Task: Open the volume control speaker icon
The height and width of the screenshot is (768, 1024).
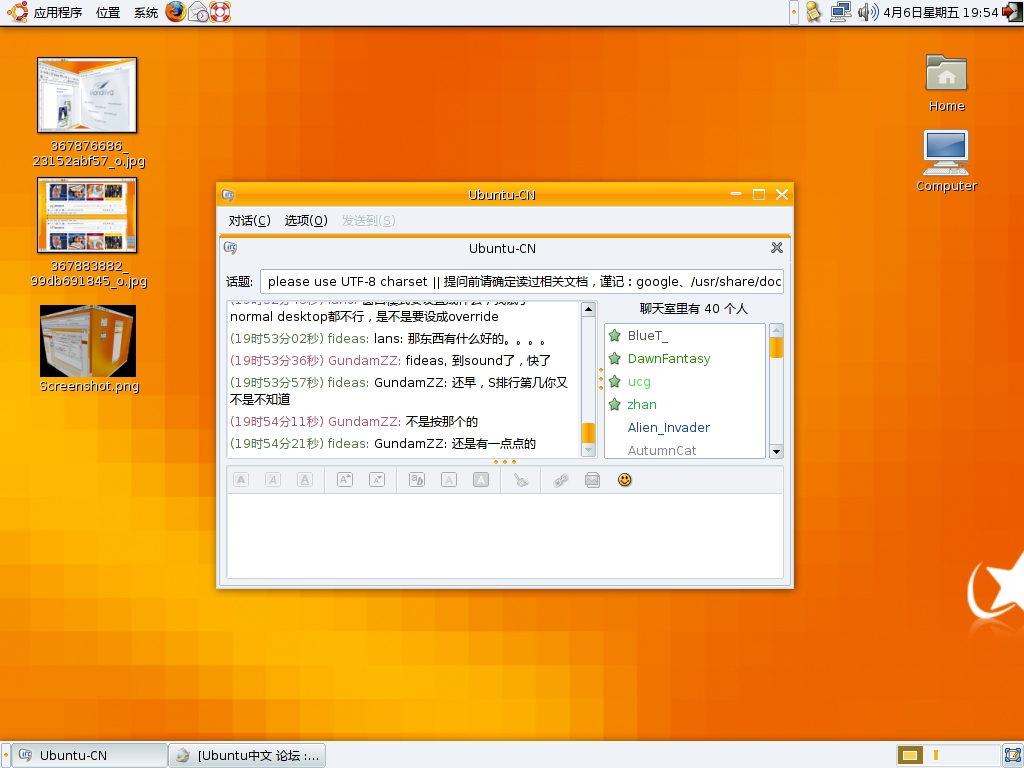Action: 868,12
